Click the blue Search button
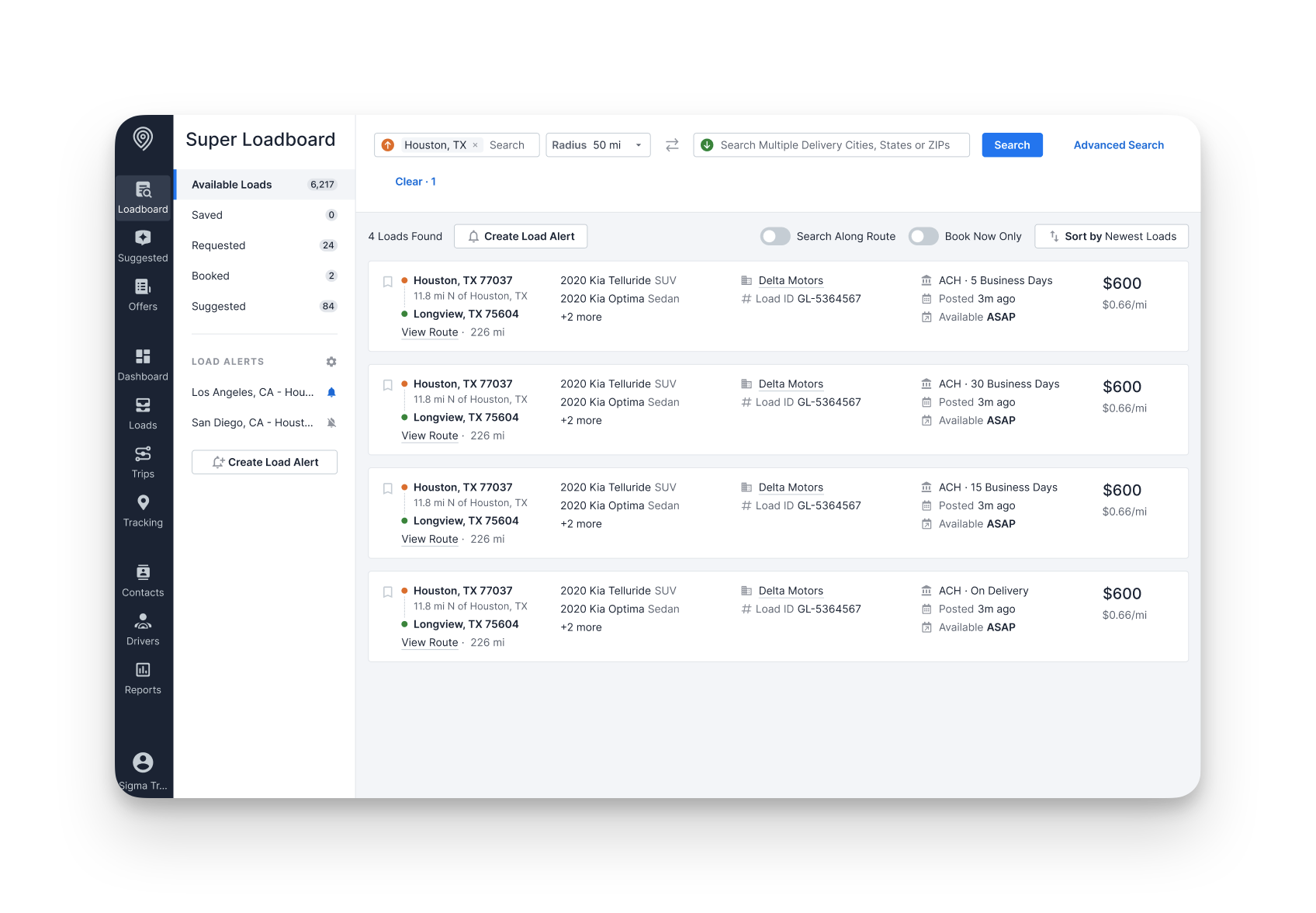Image resolution: width=1316 pixels, height=913 pixels. click(1012, 145)
